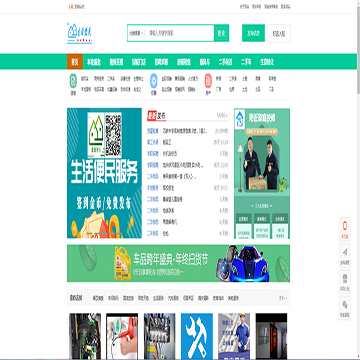This screenshot has width=360, height=360.
Task: Select the orange home tab in navigation
Action: point(75,62)
